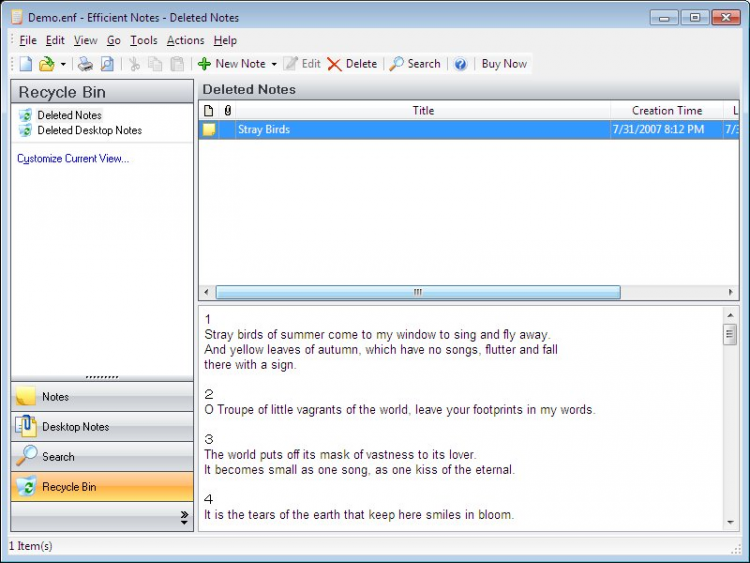Click the note list scroll left arrow
Viewport: 750px width, 563px height.
click(x=206, y=292)
